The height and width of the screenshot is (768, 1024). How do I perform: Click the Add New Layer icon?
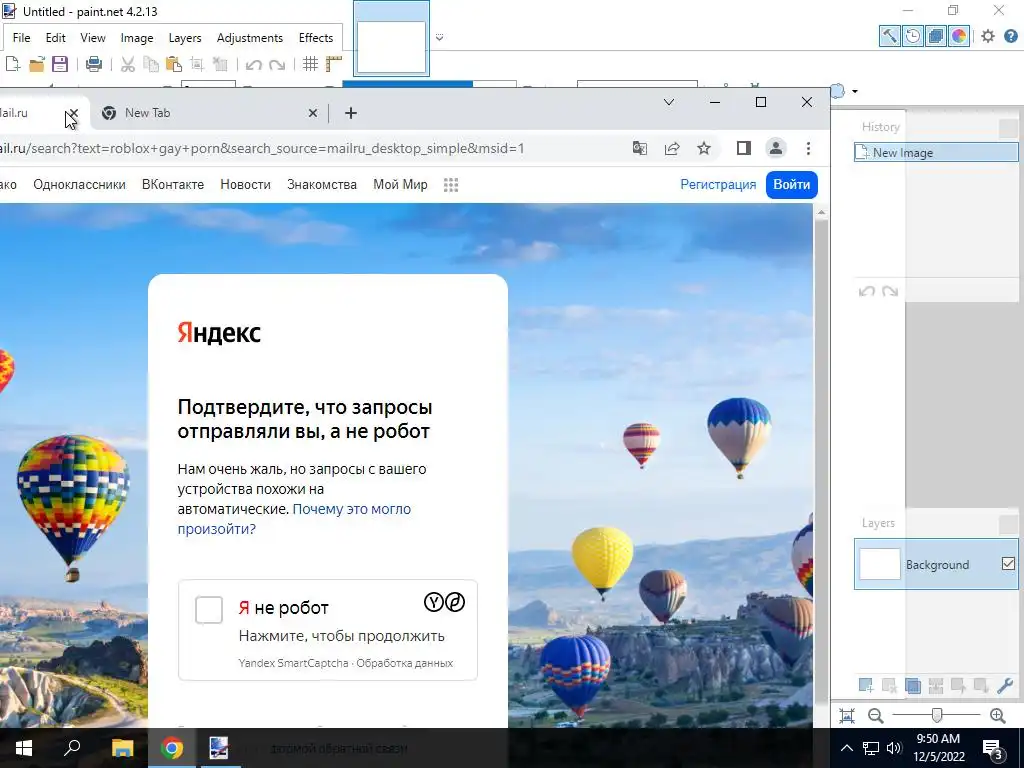(x=866, y=685)
